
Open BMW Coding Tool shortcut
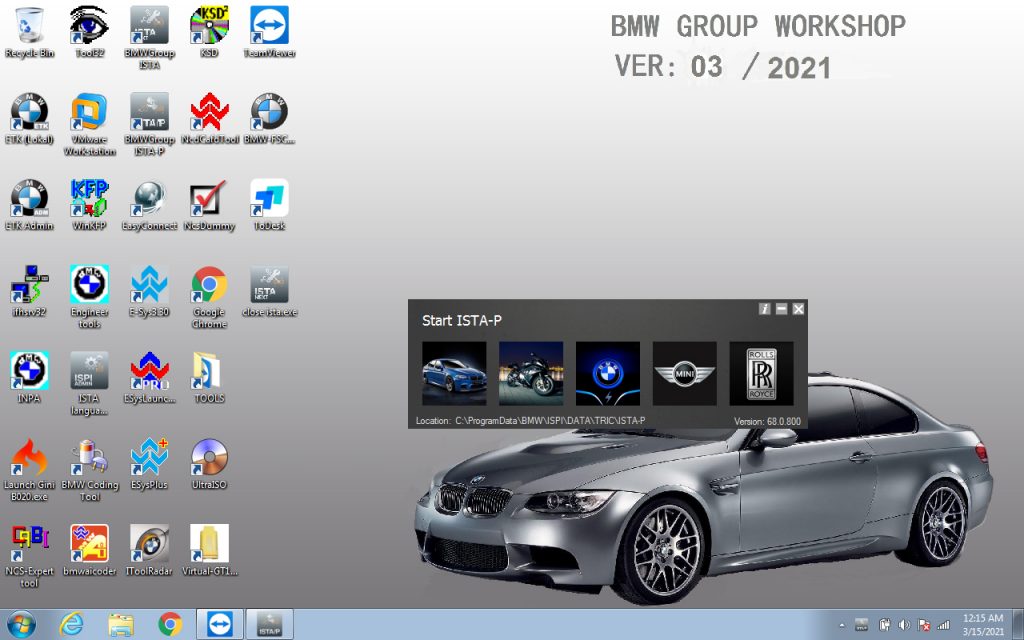coord(89,469)
